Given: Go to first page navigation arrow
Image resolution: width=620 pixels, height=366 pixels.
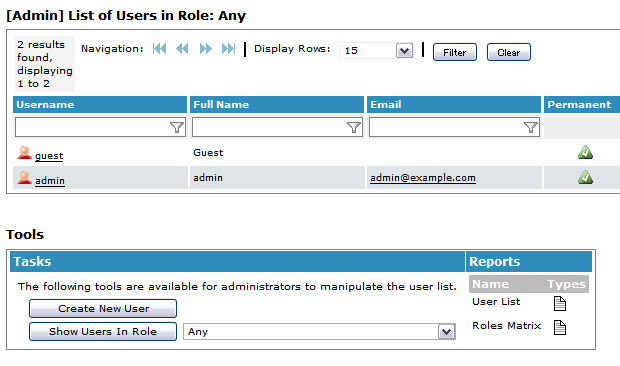Looking at the screenshot, I should point(159,49).
